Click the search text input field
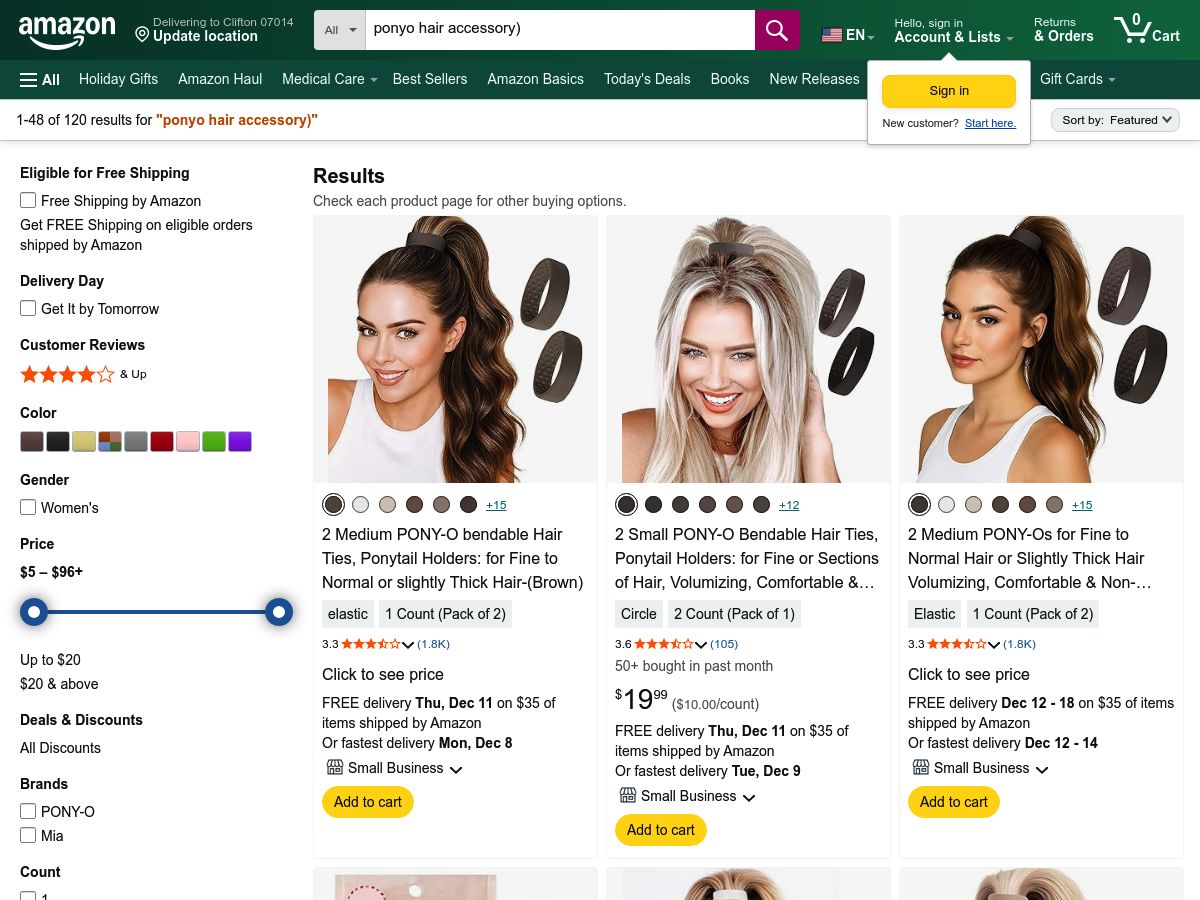 560,30
